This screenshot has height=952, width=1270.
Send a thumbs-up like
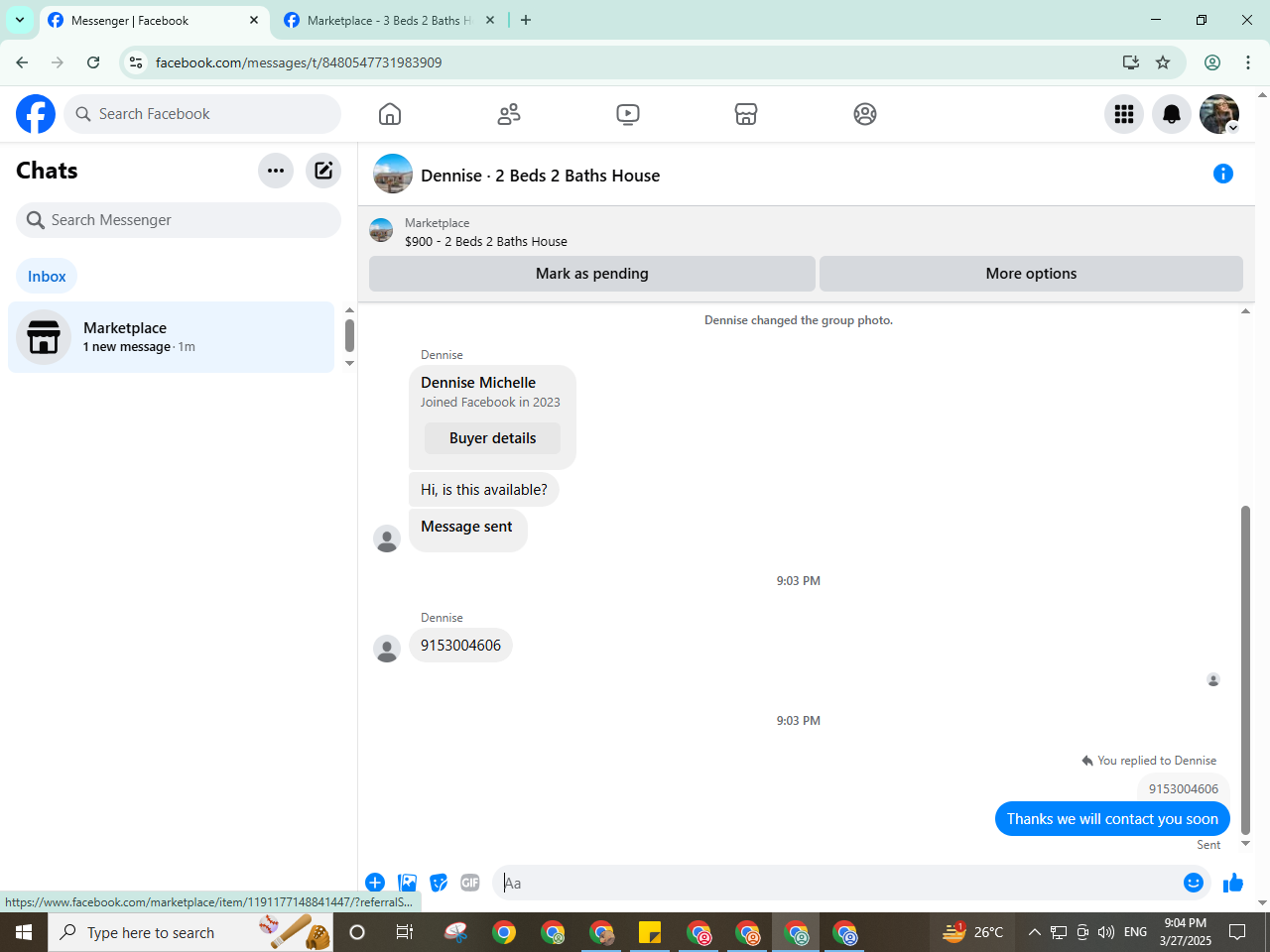[1233, 883]
